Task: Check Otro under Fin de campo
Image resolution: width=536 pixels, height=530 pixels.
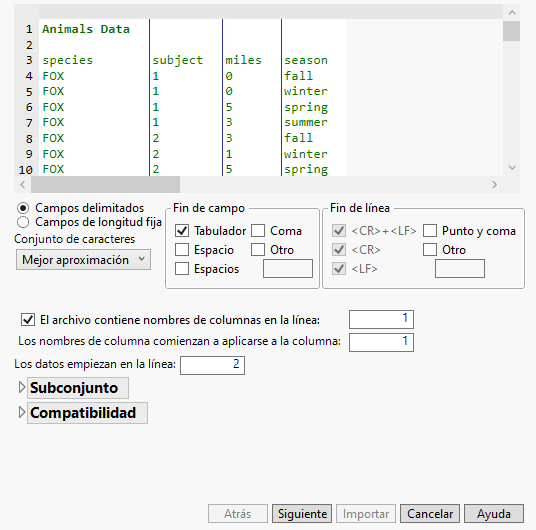Action: point(258,250)
